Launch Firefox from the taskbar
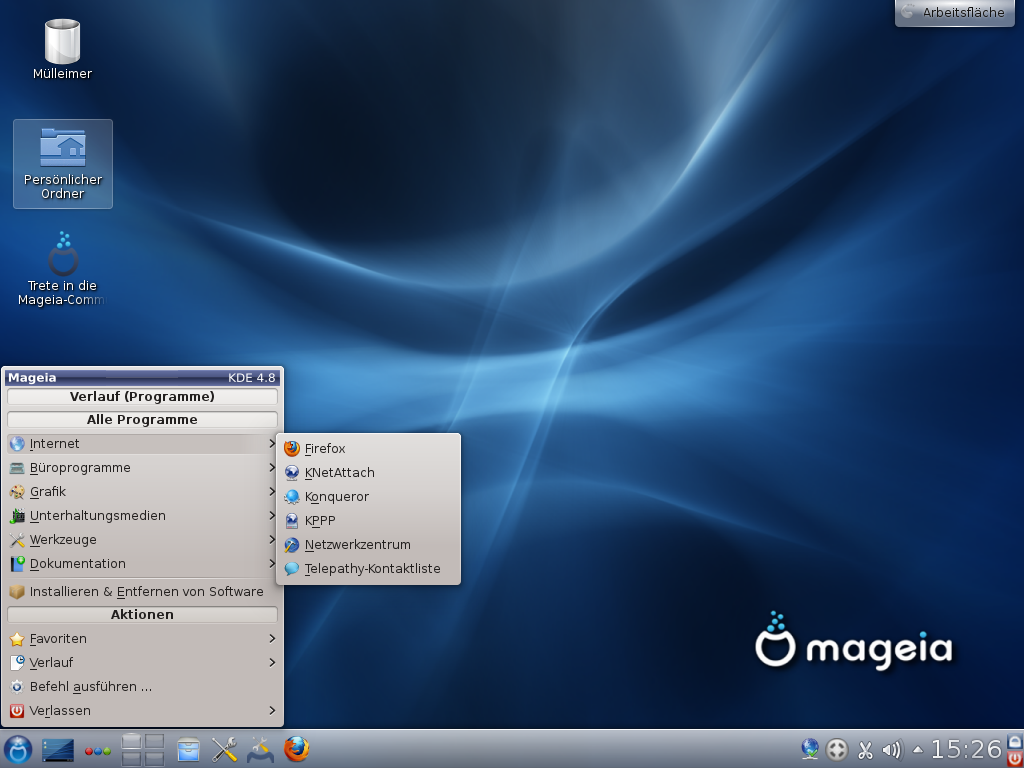Screen dimensions: 1024x768 296,749
